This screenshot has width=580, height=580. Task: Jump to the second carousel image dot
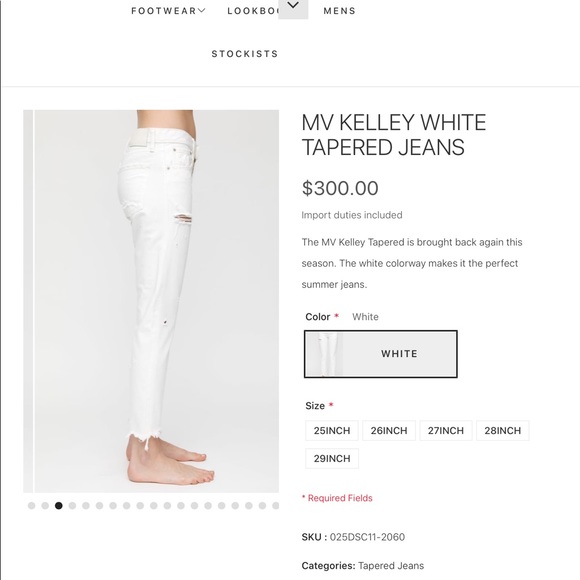(x=45, y=506)
